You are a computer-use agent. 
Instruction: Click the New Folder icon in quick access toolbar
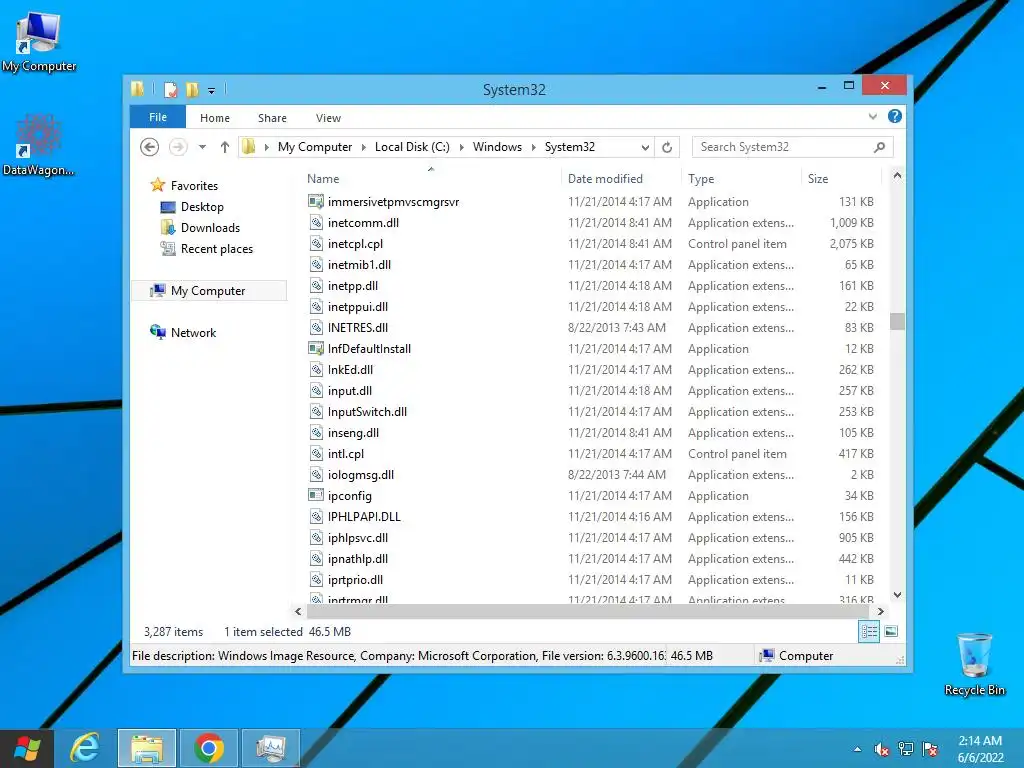pos(192,89)
